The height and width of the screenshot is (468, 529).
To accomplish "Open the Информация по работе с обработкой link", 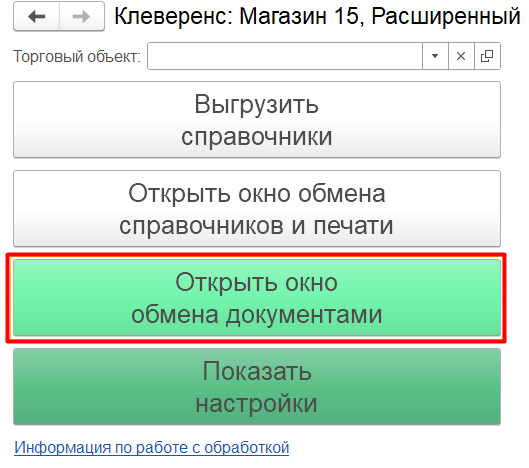I will (x=151, y=448).
